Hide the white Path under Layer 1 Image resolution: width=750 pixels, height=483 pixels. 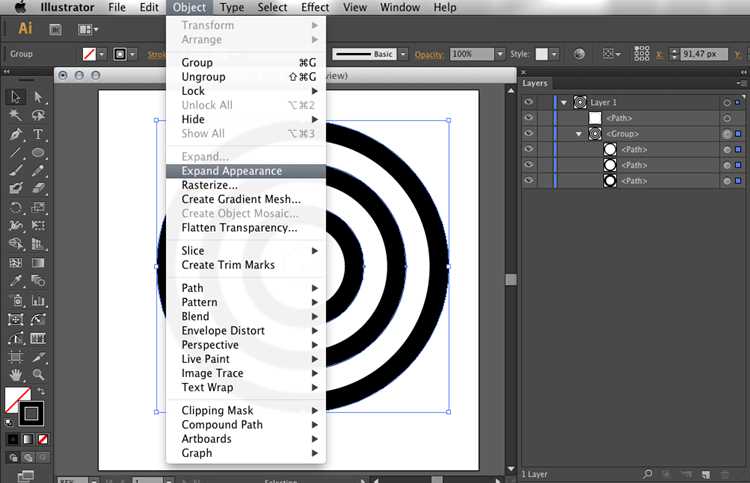pyautogui.click(x=529, y=117)
